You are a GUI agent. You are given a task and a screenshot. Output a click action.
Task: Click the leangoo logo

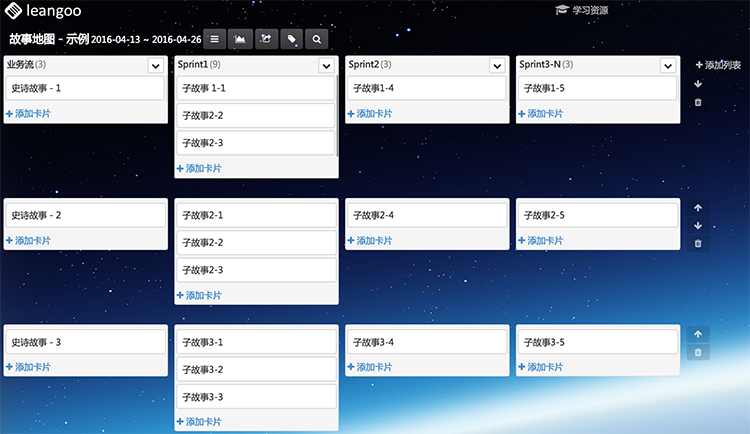pos(50,12)
